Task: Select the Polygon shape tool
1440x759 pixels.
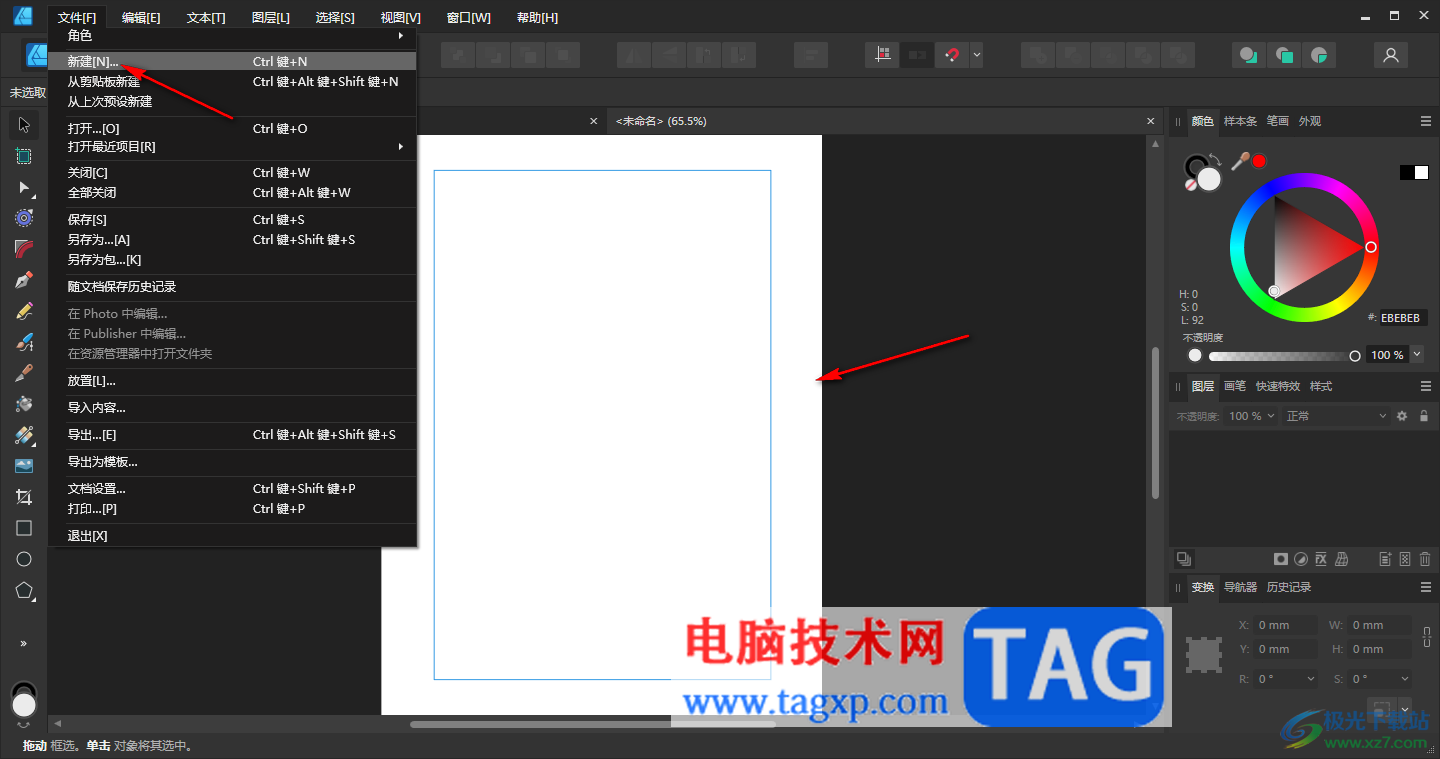Action: (24, 590)
